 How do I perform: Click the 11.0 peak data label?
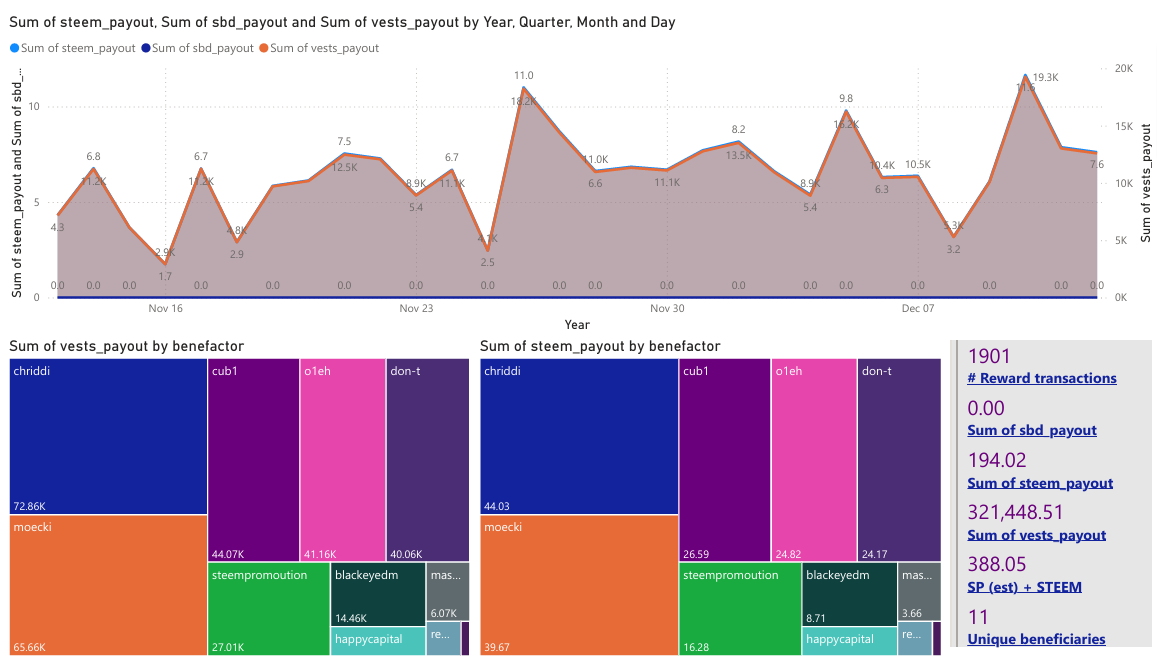coord(524,75)
